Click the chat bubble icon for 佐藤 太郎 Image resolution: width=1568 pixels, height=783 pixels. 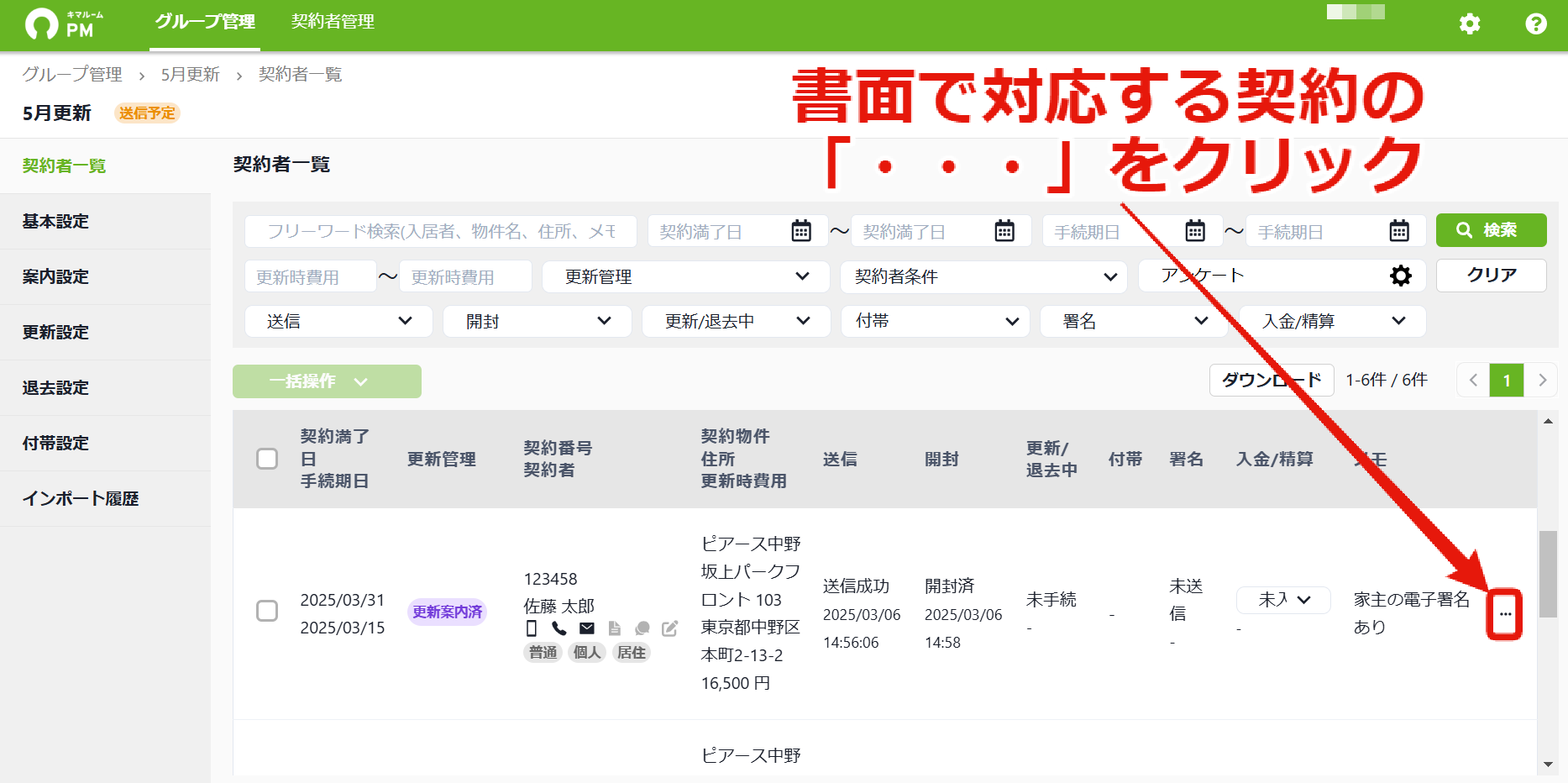tap(642, 628)
